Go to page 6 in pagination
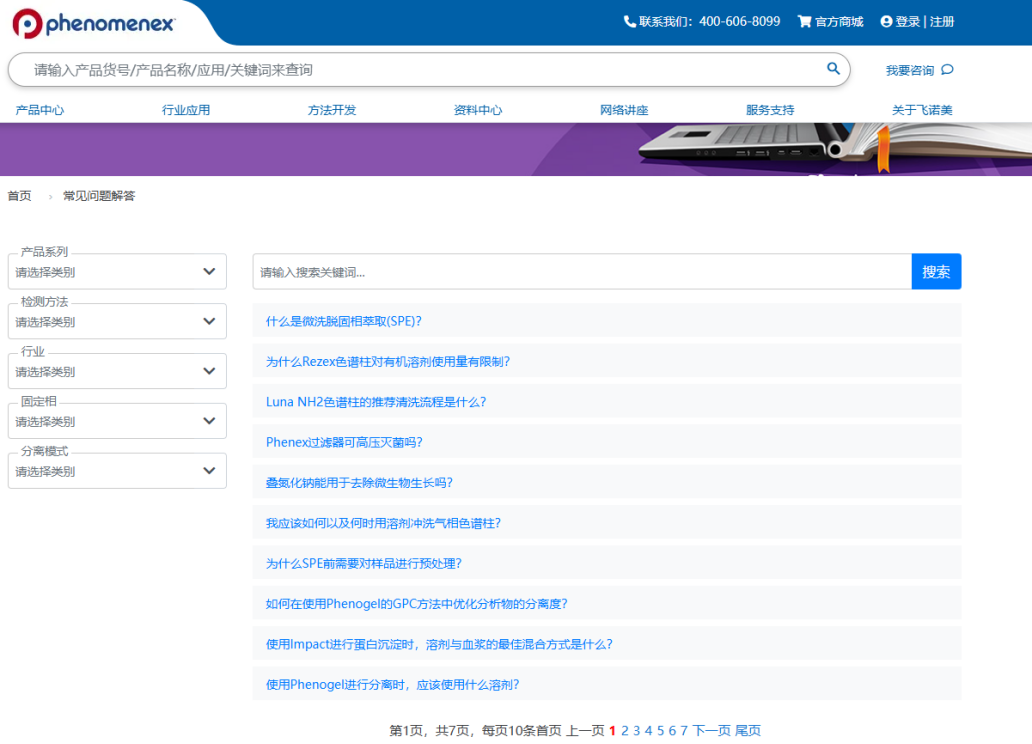 click(672, 730)
